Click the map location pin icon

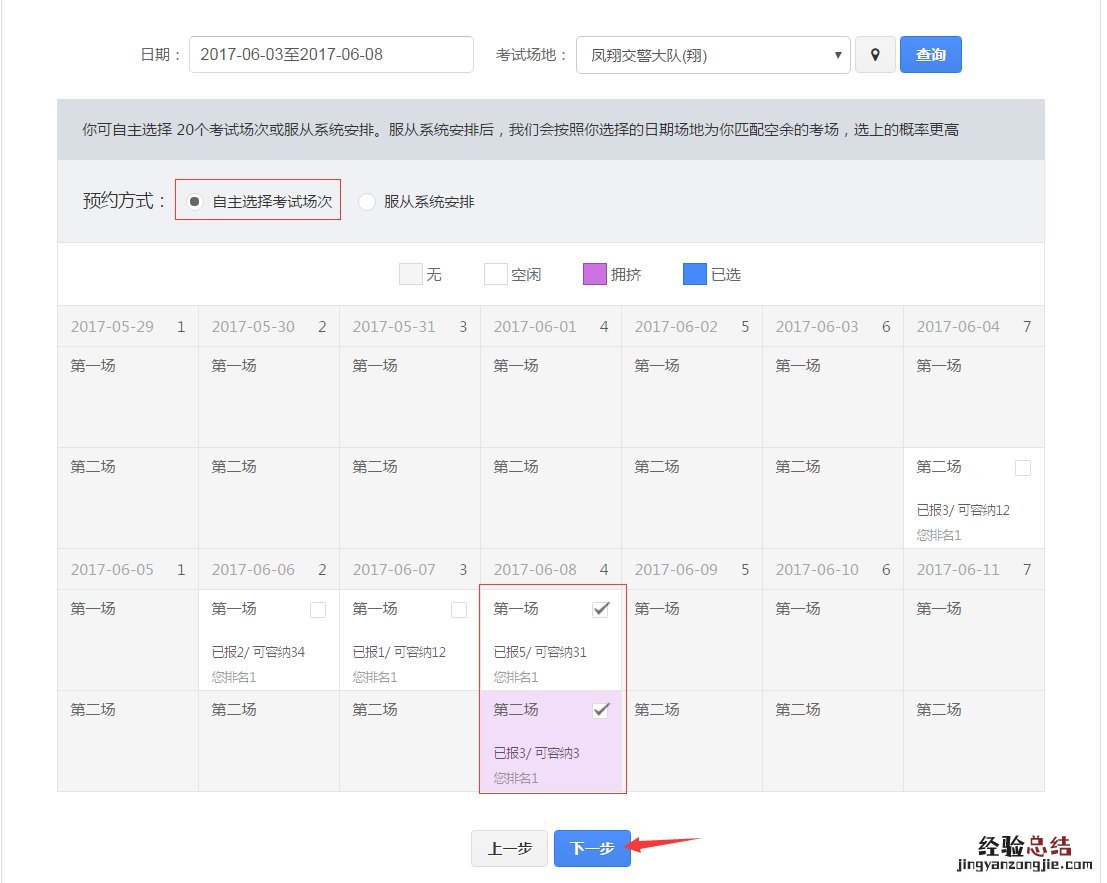point(875,55)
